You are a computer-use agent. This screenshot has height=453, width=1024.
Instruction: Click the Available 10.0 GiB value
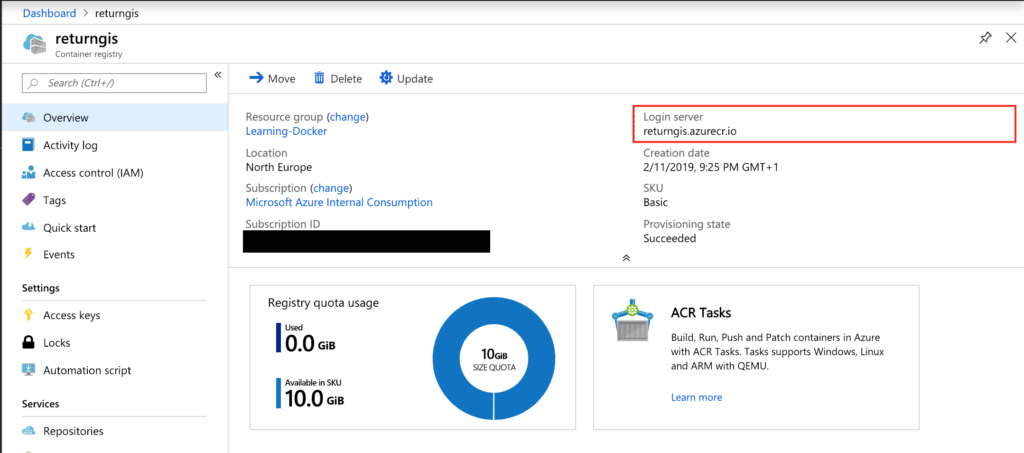pos(315,399)
